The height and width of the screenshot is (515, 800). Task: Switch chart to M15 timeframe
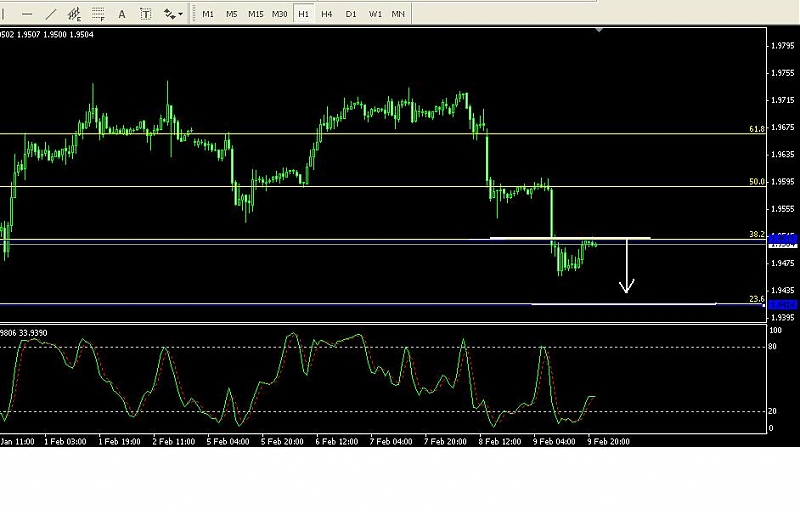pos(256,14)
